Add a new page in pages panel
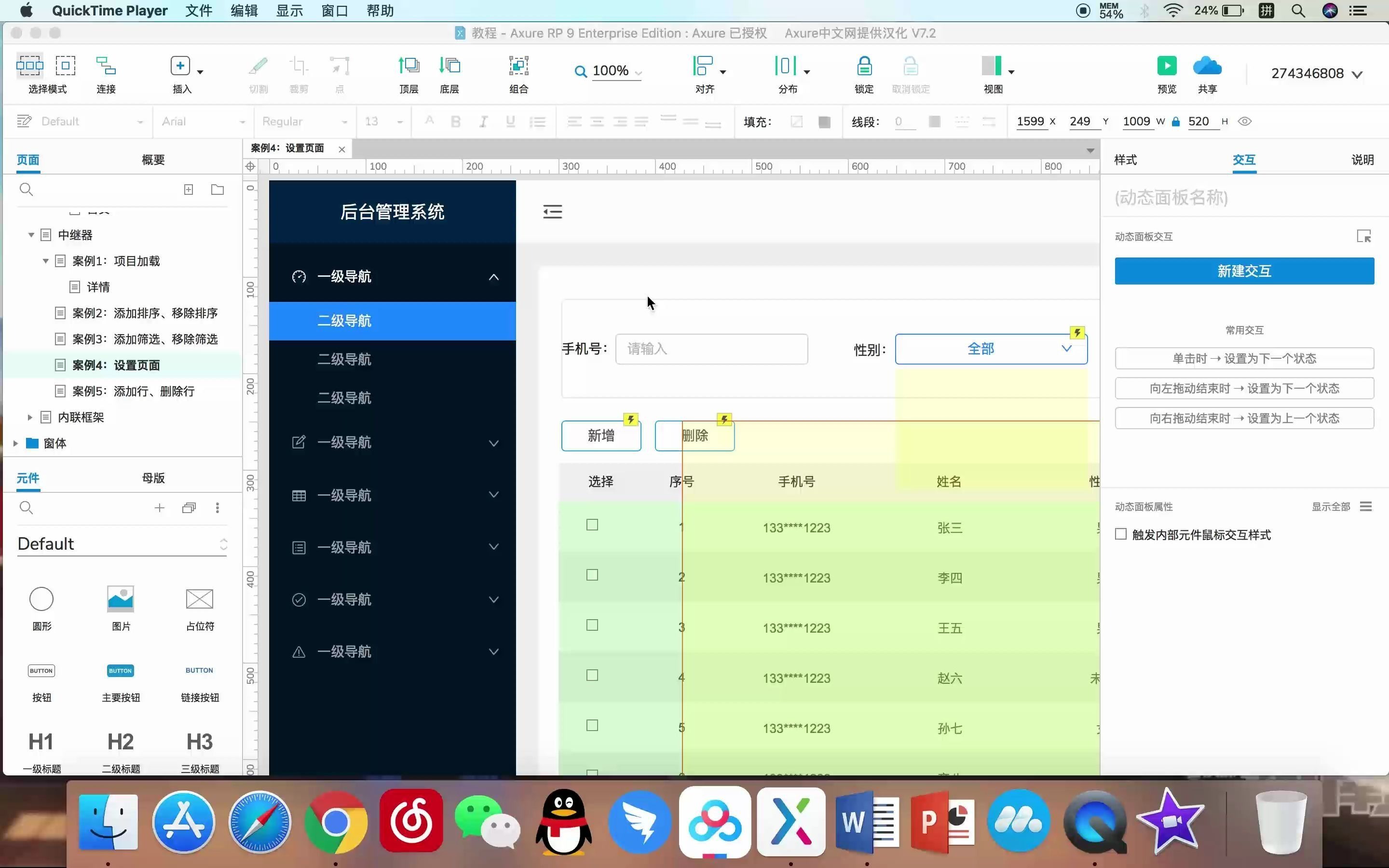Viewport: 1389px width, 868px height. [x=188, y=190]
